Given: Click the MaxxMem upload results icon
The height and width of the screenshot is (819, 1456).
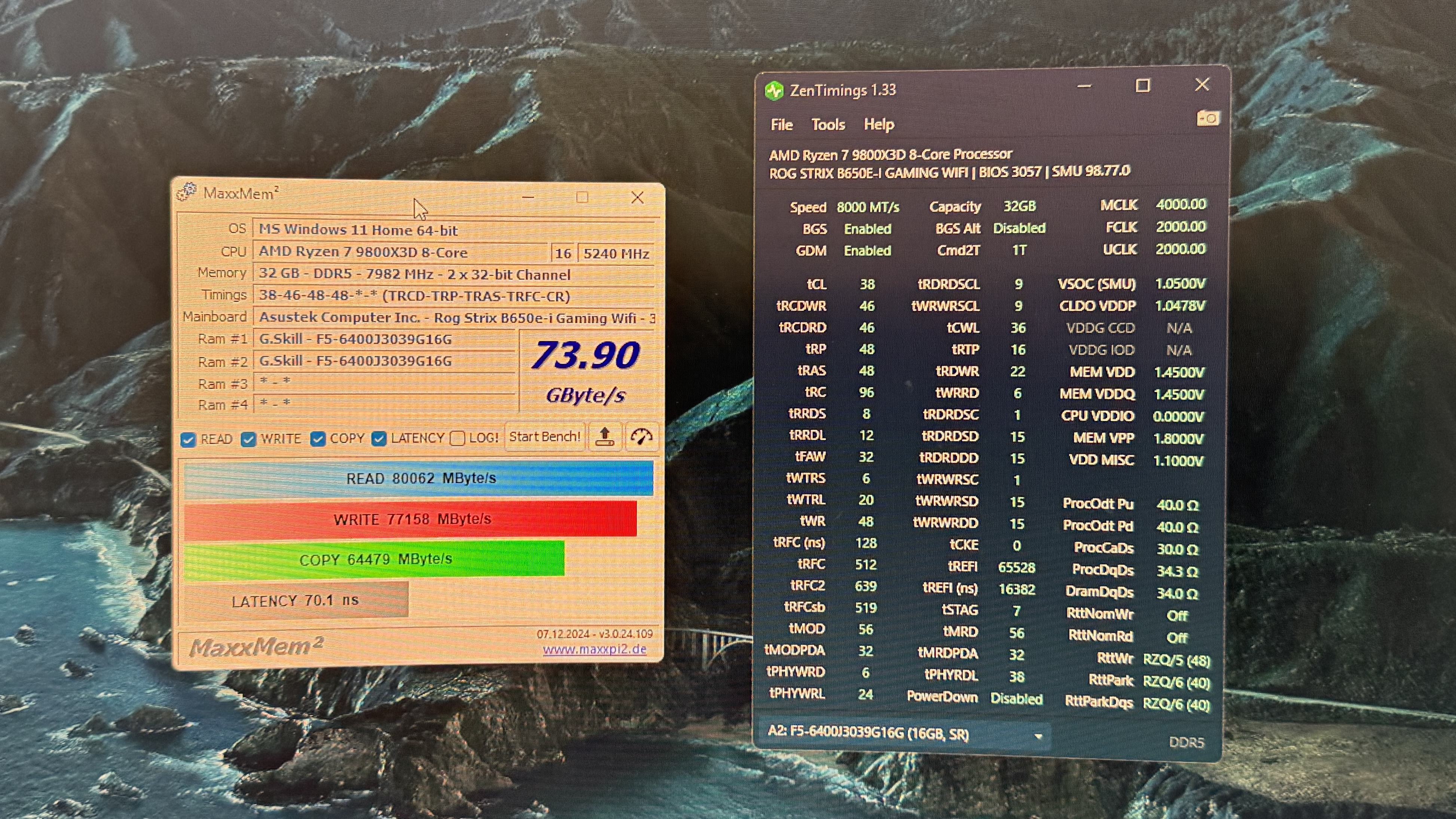Looking at the screenshot, I should [x=605, y=437].
